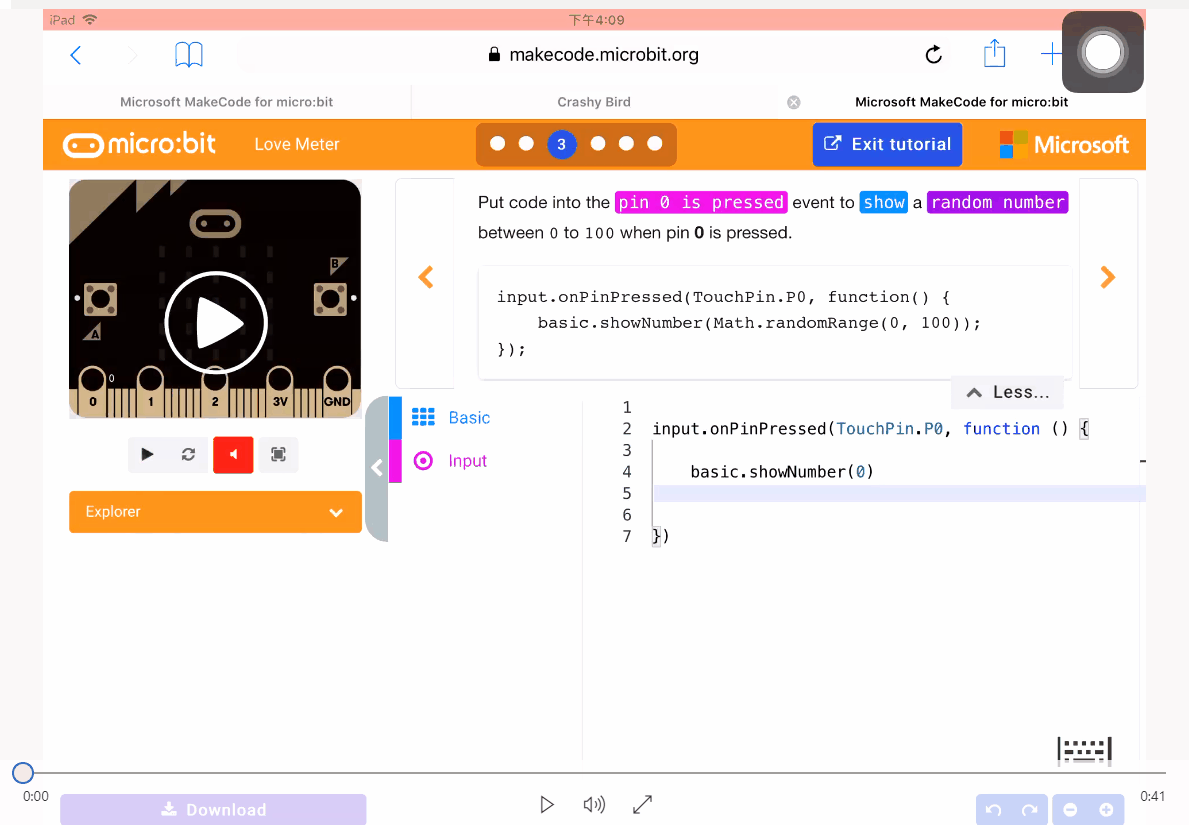Screen dimensions: 1189x825
Task: Close the Crashy Bird tab
Action: tap(793, 102)
